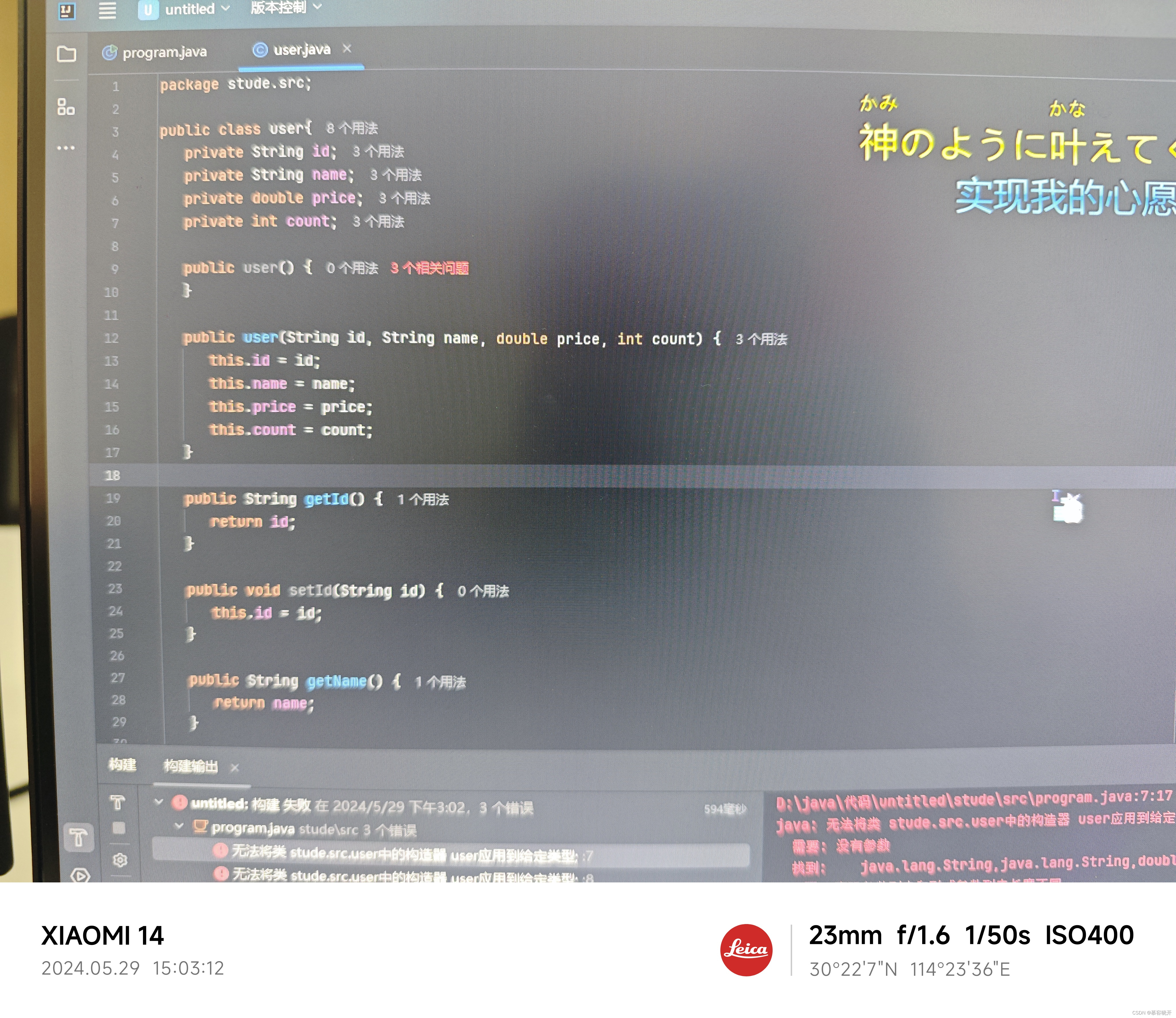
Task: Click the setId method name
Action: click(x=311, y=591)
